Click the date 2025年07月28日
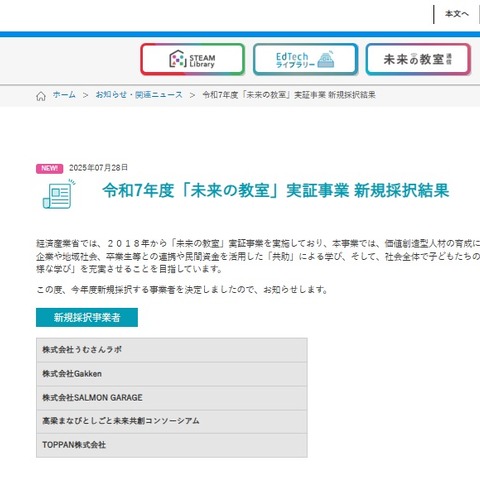Screen dimensions: 480x480 [x=98, y=168]
